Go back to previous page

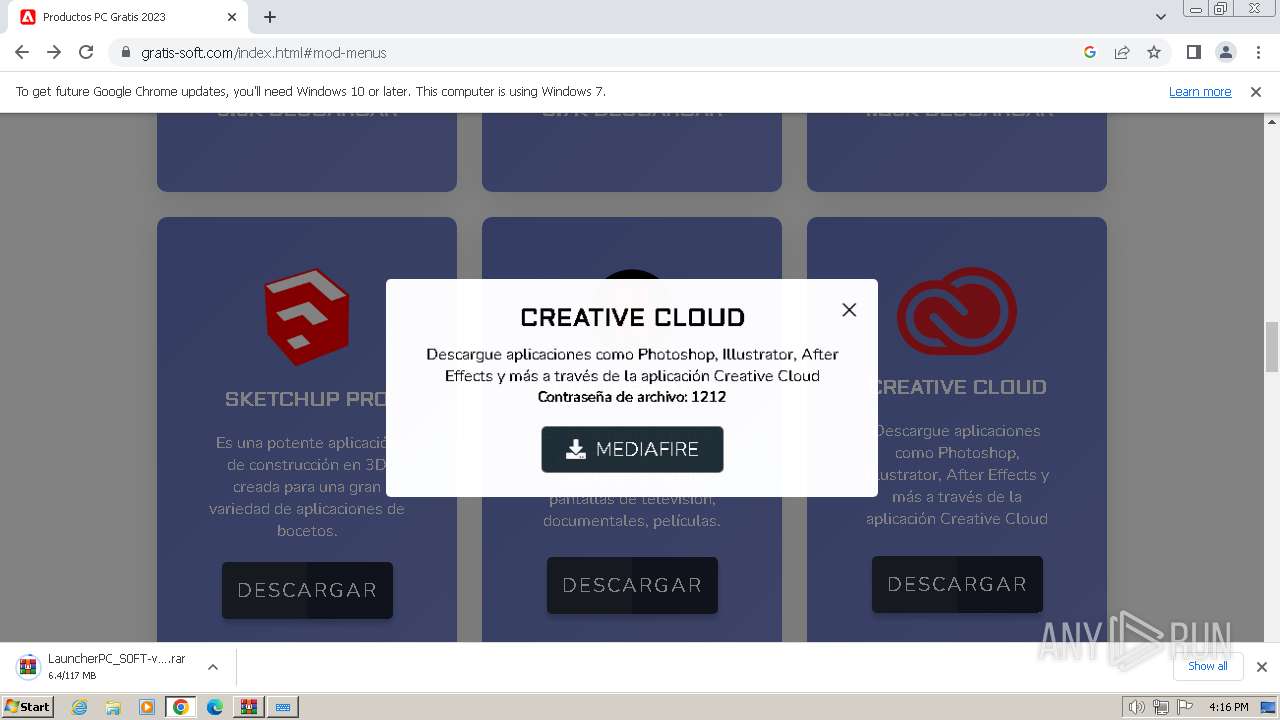pyautogui.click(x=22, y=52)
